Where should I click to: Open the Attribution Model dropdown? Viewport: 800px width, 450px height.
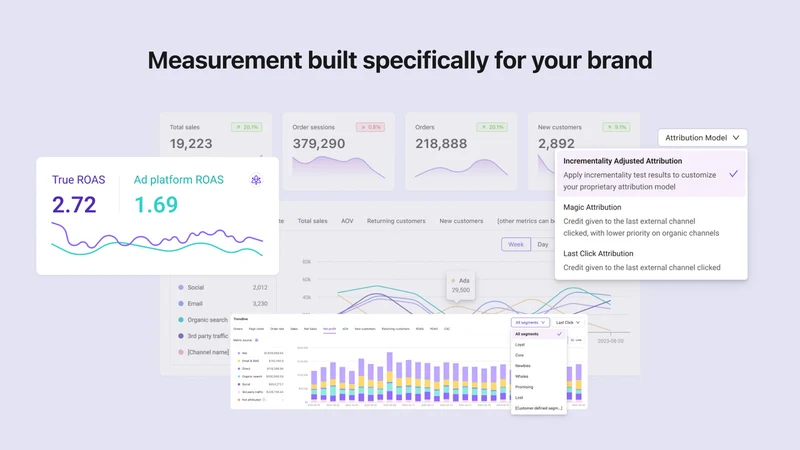702,138
